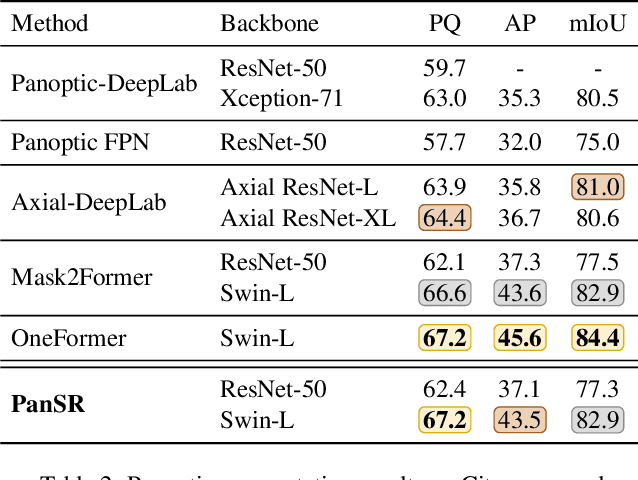638x480 pixels.
Task: Click the Method column header
Action: point(50,23)
